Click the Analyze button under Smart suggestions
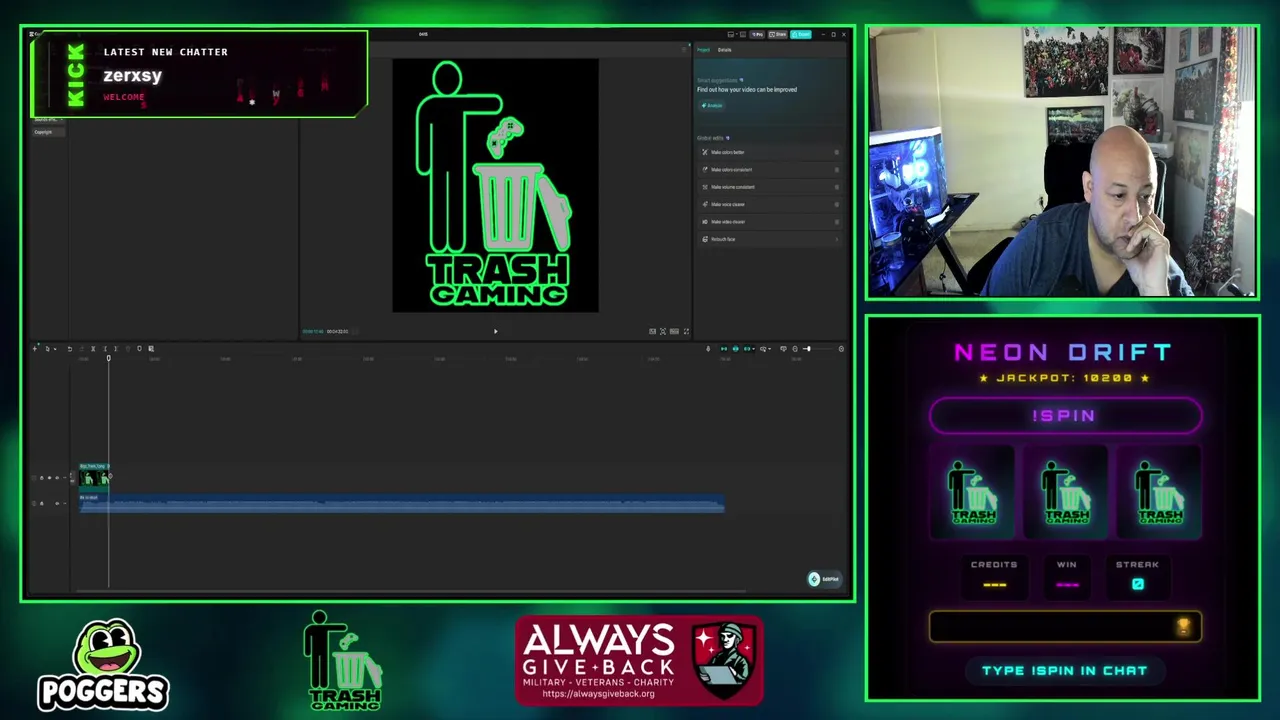The width and height of the screenshot is (1280, 720). (712, 105)
